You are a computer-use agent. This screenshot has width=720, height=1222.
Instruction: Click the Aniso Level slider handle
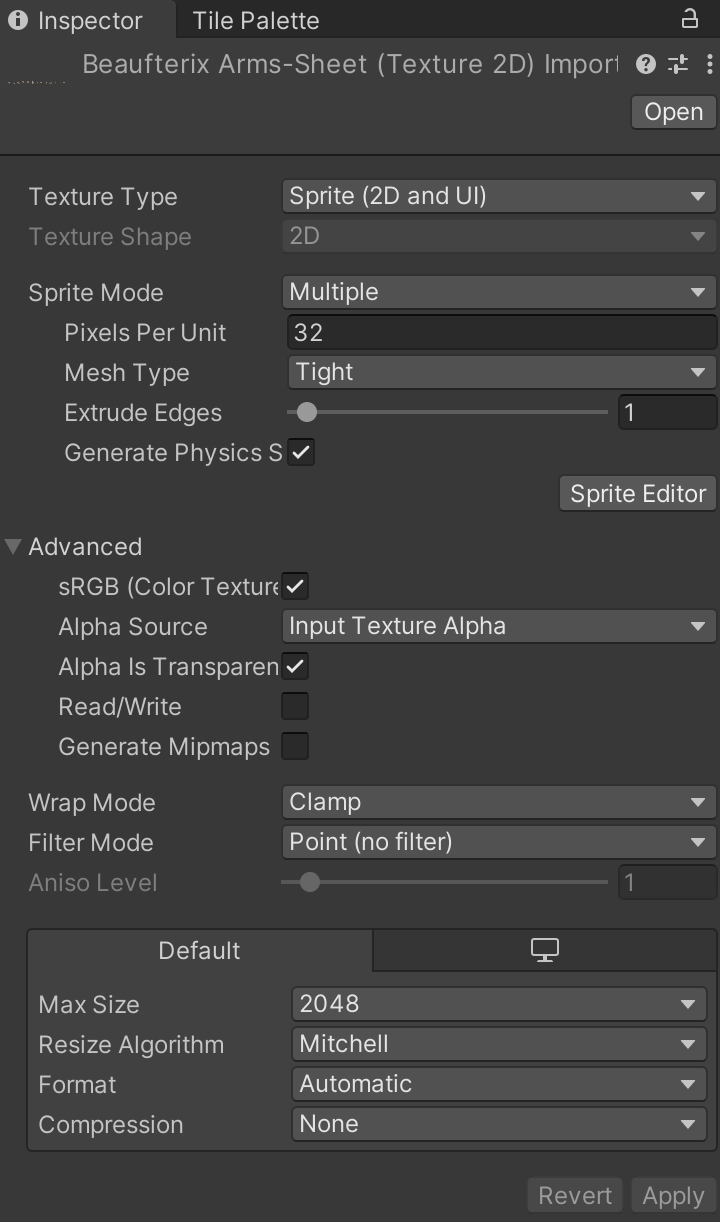[x=309, y=882]
